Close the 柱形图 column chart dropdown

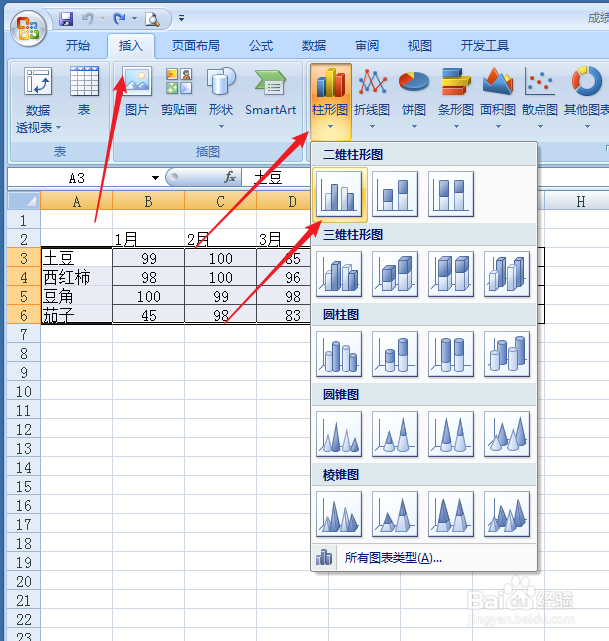point(330,101)
